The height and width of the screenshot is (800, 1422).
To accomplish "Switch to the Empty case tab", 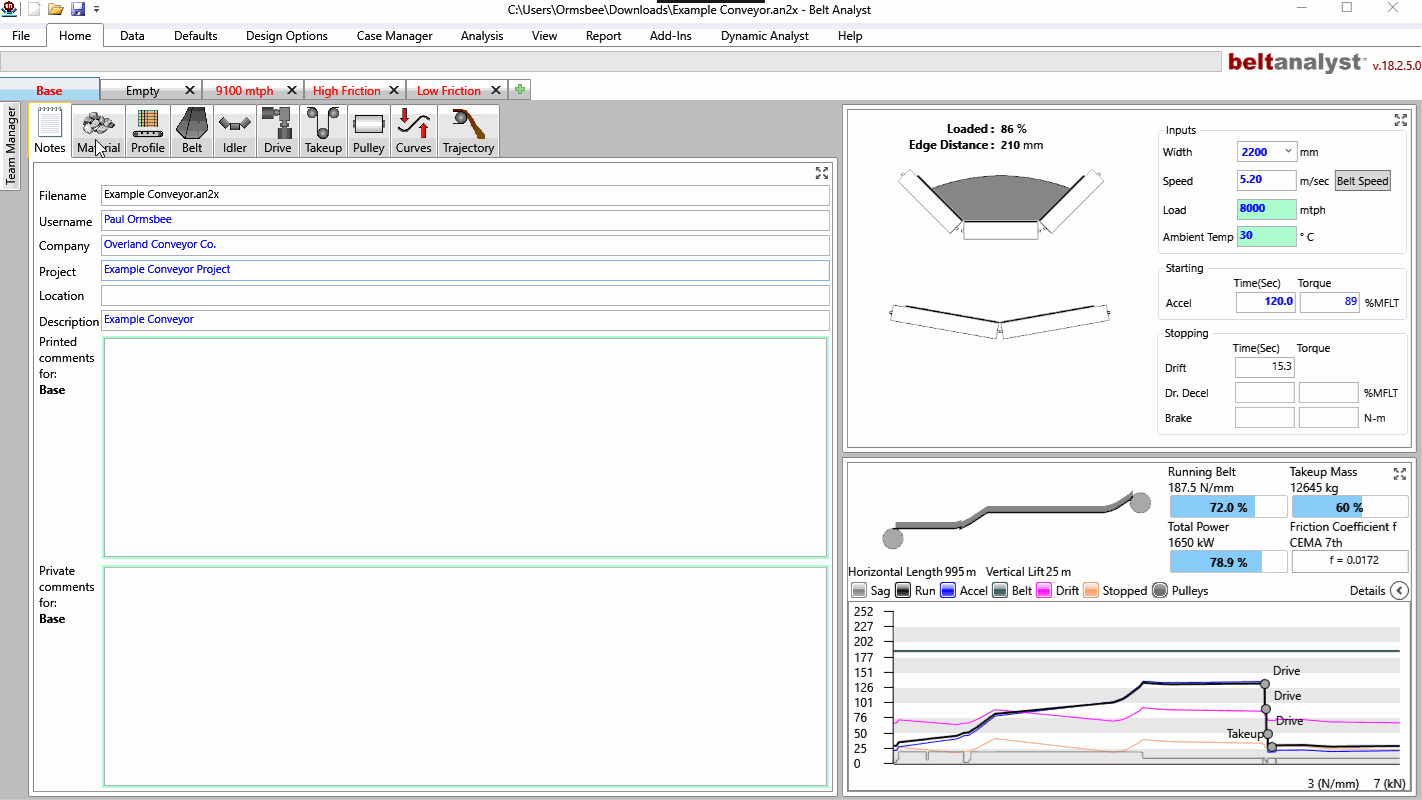I will coord(142,91).
